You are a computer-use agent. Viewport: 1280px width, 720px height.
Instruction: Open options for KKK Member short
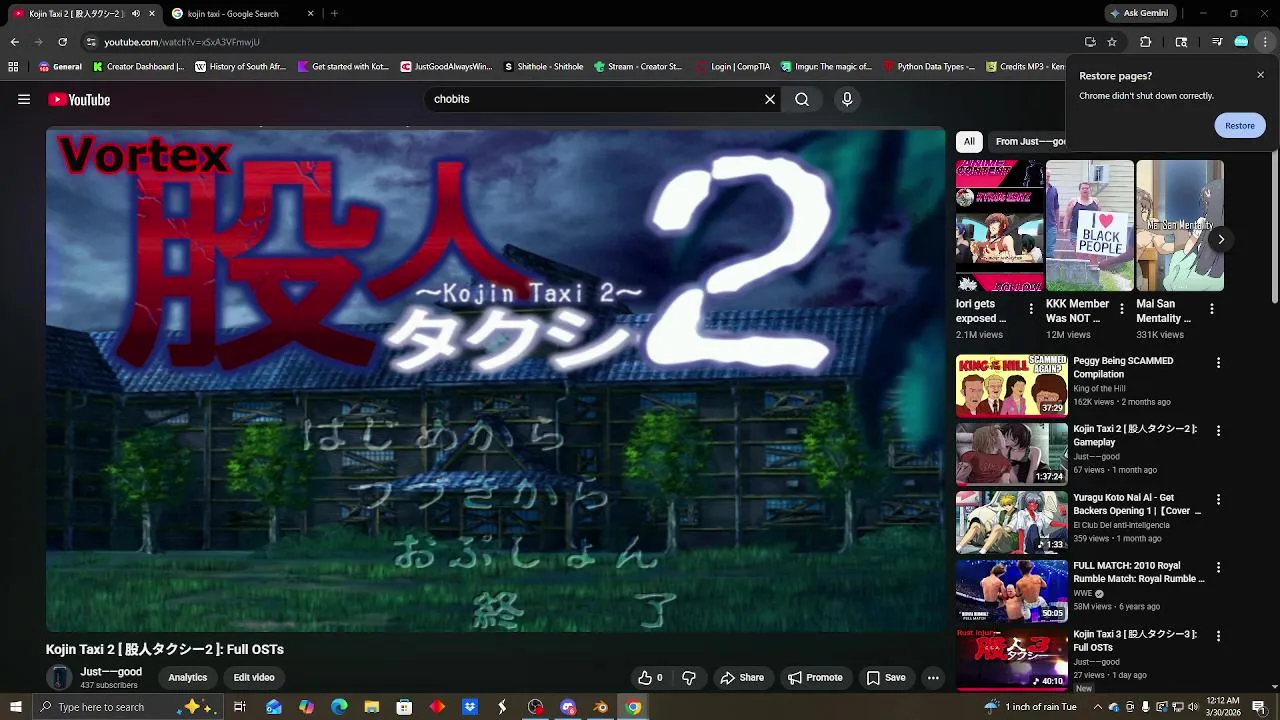(x=1121, y=309)
